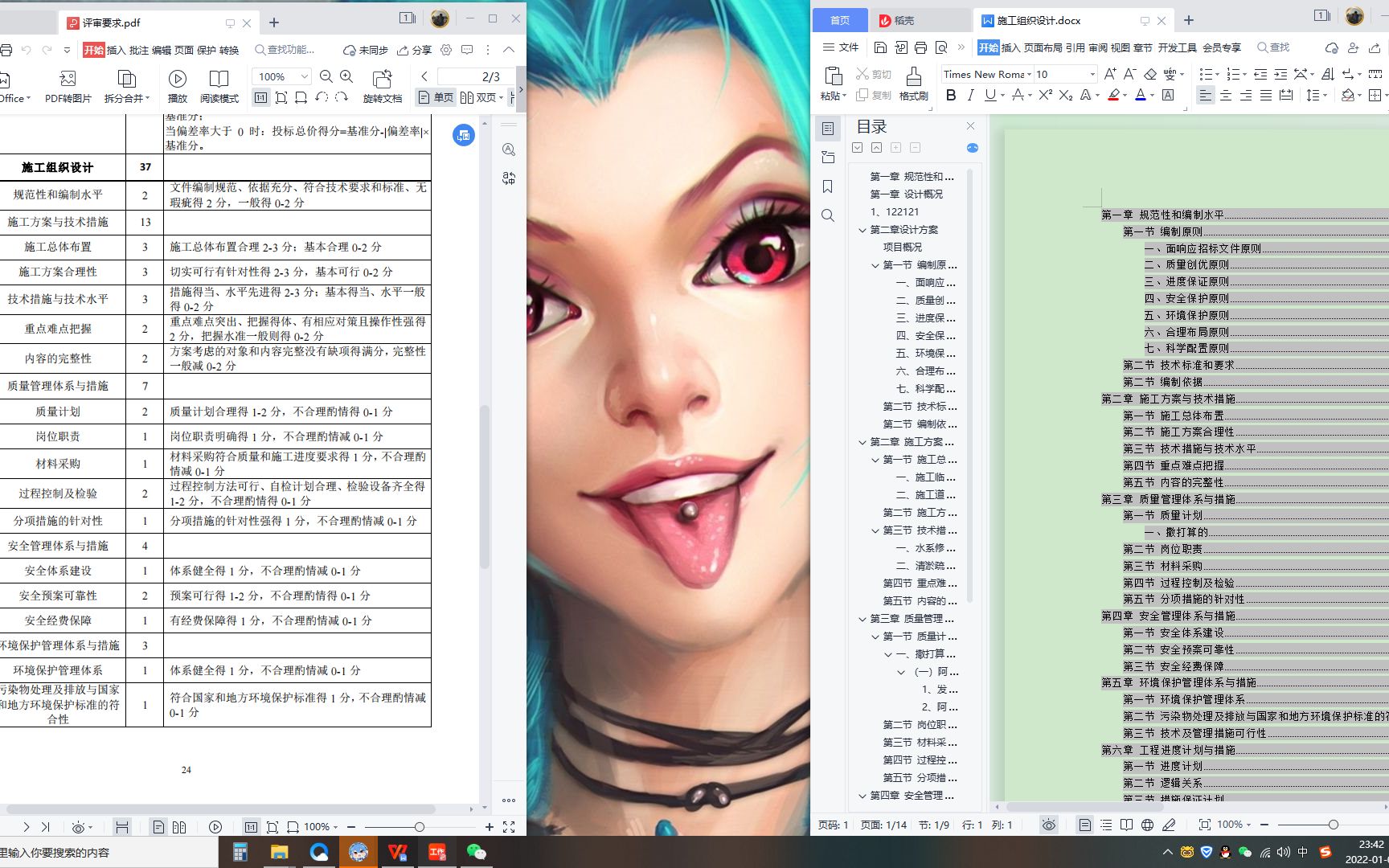This screenshot has height=868, width=1389.
Task: Click 旋转文档 rotate document icon
Action: click(x=383, y=87)
